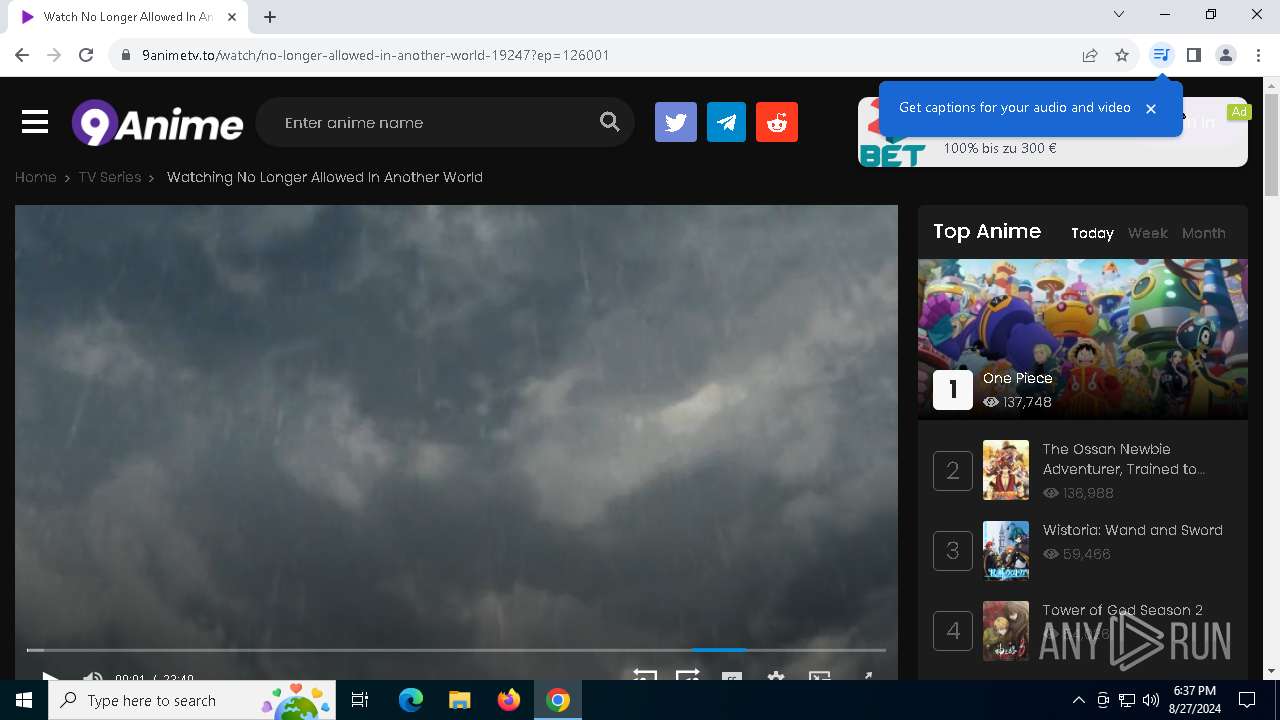
Task: Toggle the browser side panel
Action: pos(1193,55)
